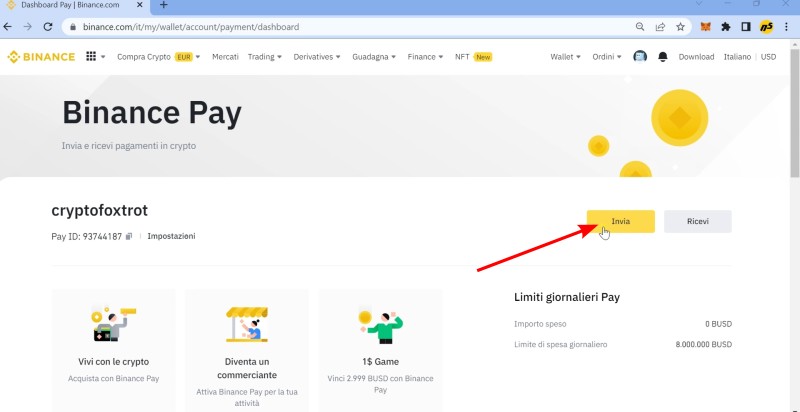Click the site padlock icon
This screenshot has height=412, width=800.
pyautogui.click(x=72, y=27)
